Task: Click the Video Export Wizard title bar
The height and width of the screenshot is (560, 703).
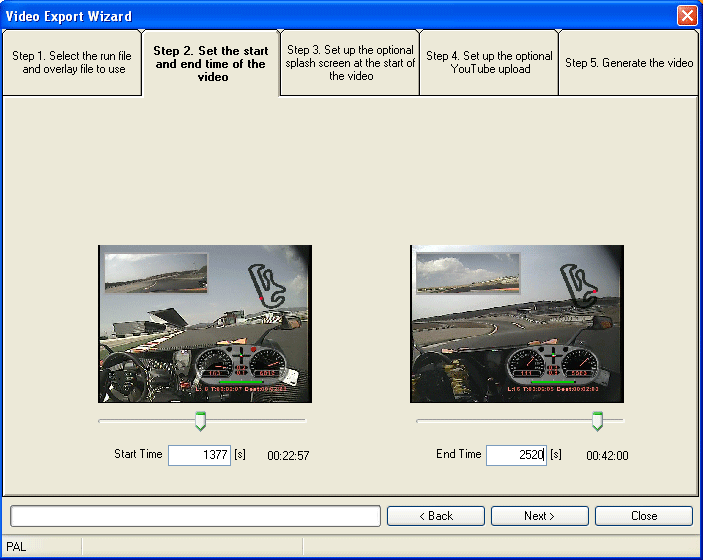Action: point(300,16)
